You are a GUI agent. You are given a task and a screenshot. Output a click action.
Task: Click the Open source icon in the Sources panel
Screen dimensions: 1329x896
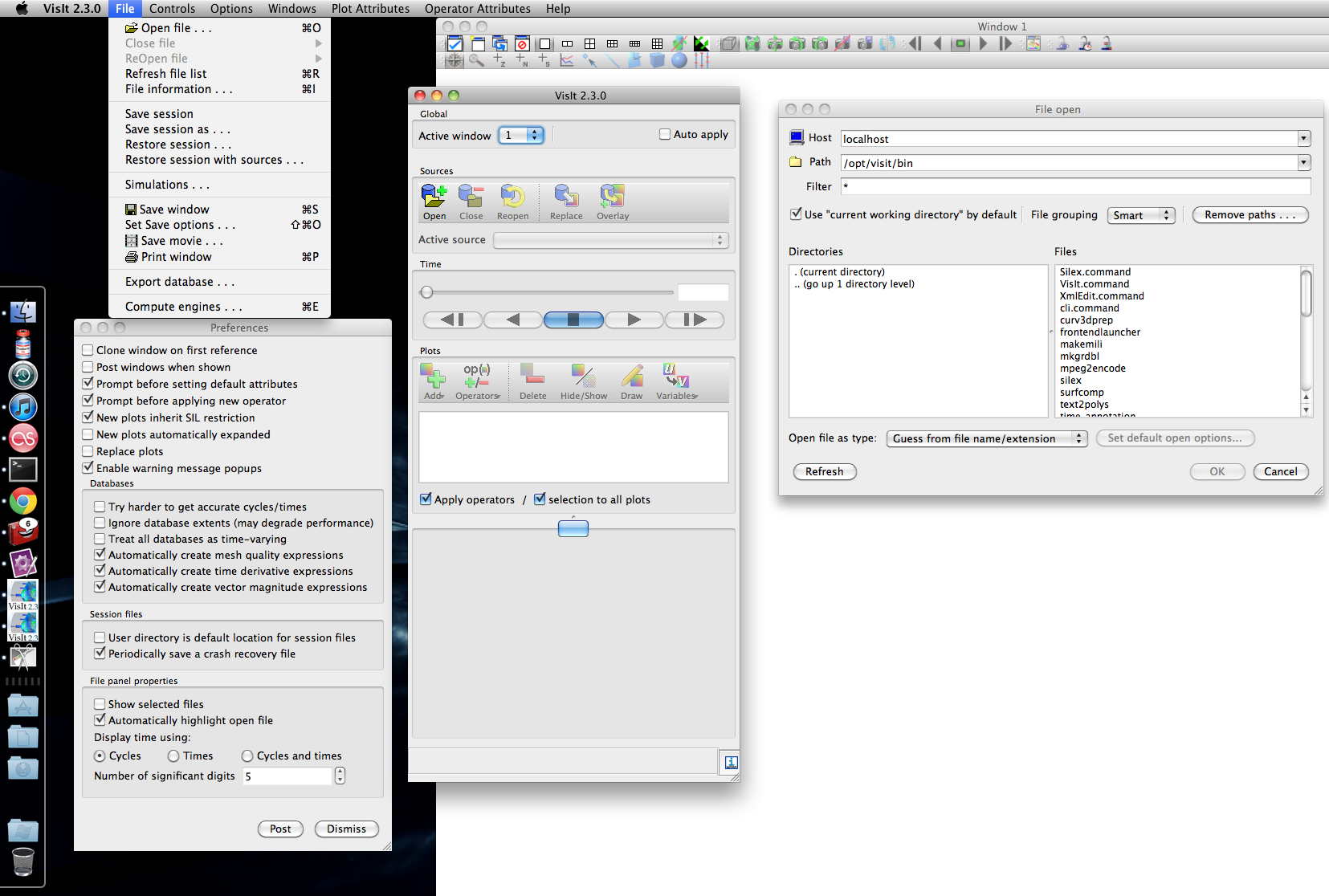(x=434, y=202)
